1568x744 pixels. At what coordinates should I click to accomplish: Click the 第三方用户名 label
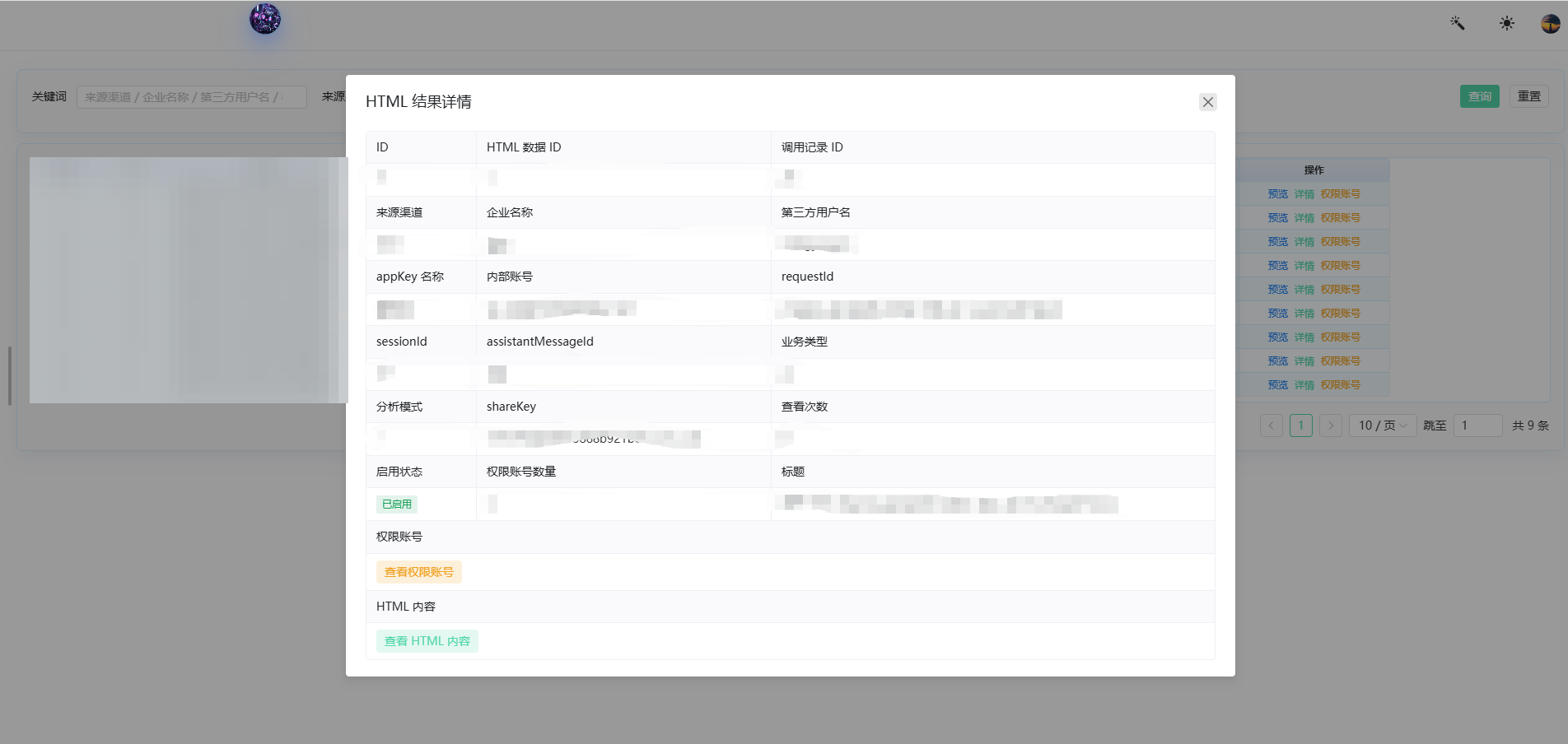[x=816, y=212]
